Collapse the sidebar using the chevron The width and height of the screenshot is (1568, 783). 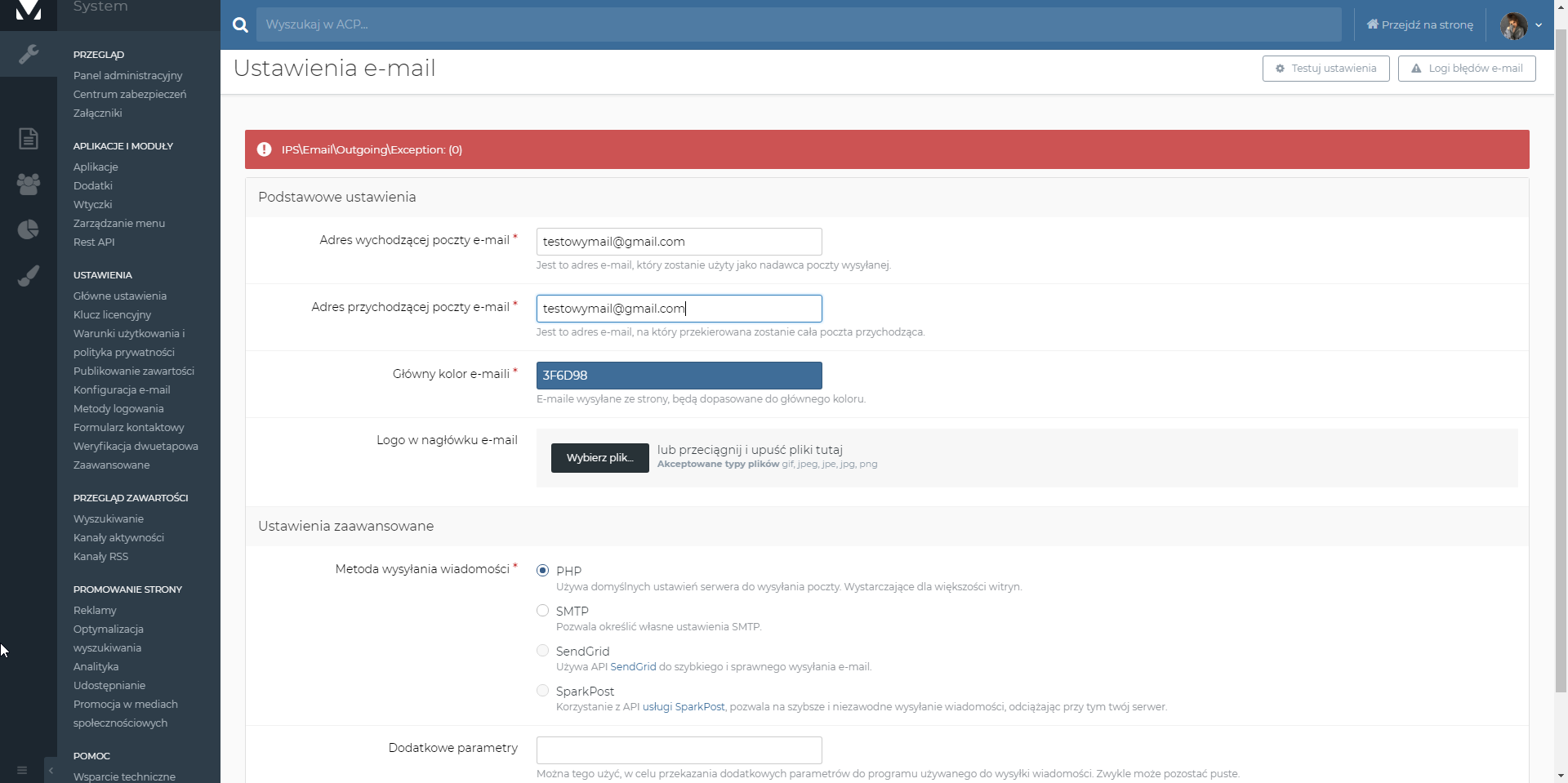point(51,770)
